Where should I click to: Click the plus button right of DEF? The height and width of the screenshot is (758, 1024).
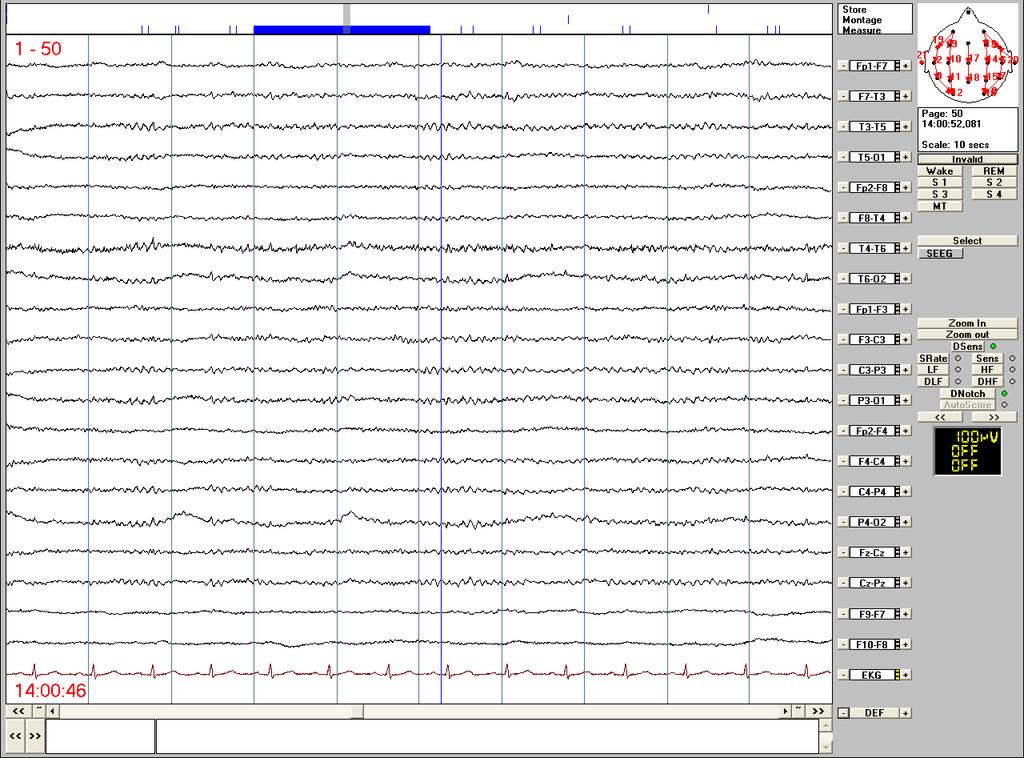click(x=905, y=713)
